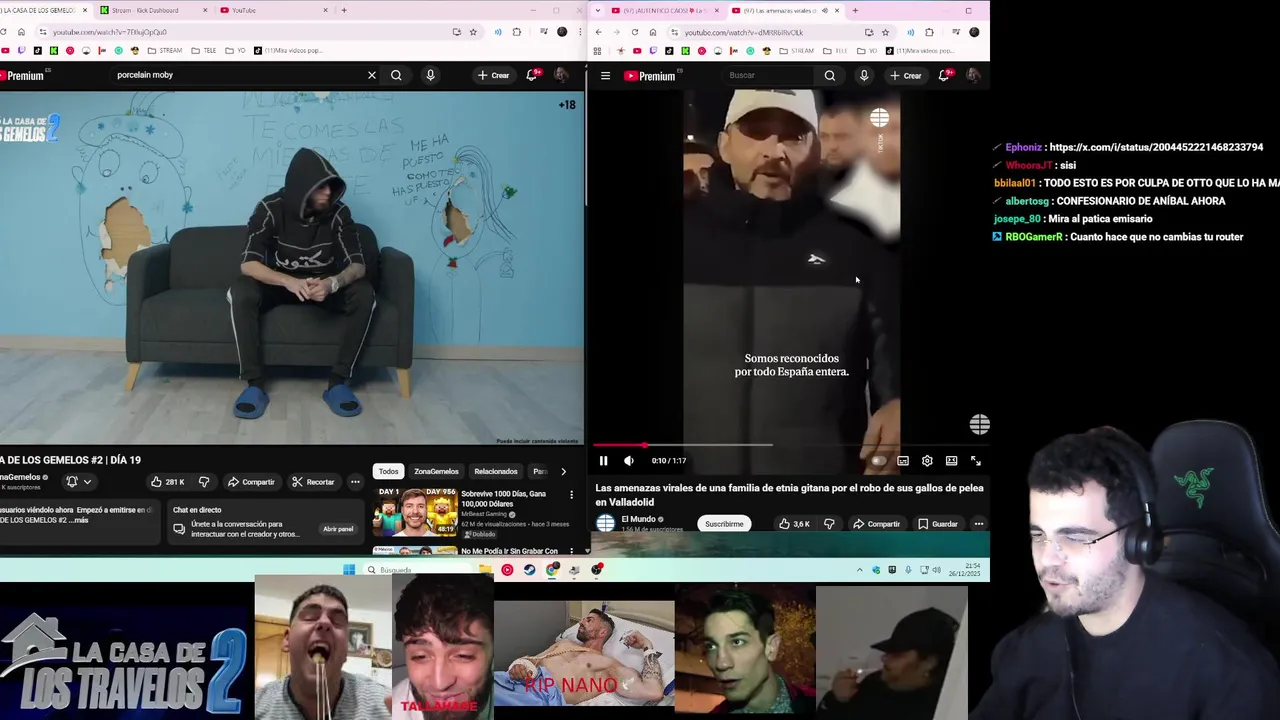Enter fullscreen on right video player
Image resolution: width=1280 pixels, height=720 pixels.
tap(976, 461)
